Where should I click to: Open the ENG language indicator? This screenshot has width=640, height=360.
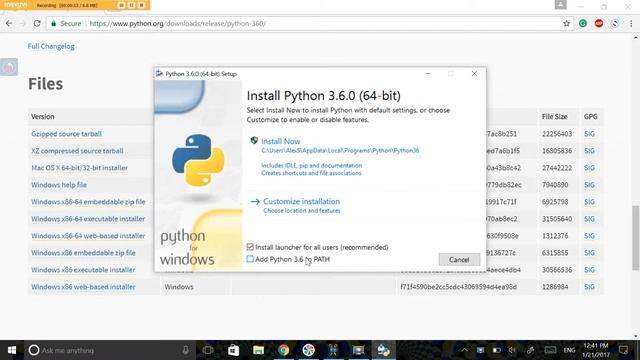[x=569, y=350]
